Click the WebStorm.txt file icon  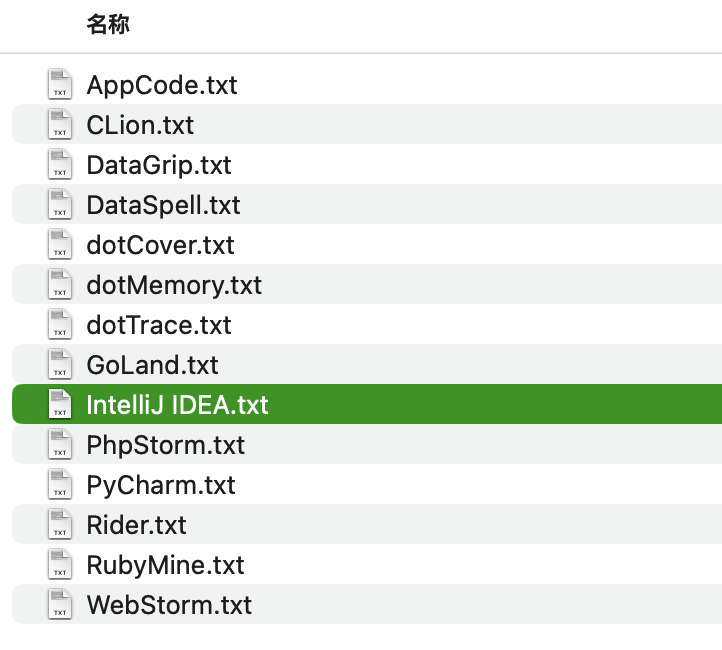60,605
